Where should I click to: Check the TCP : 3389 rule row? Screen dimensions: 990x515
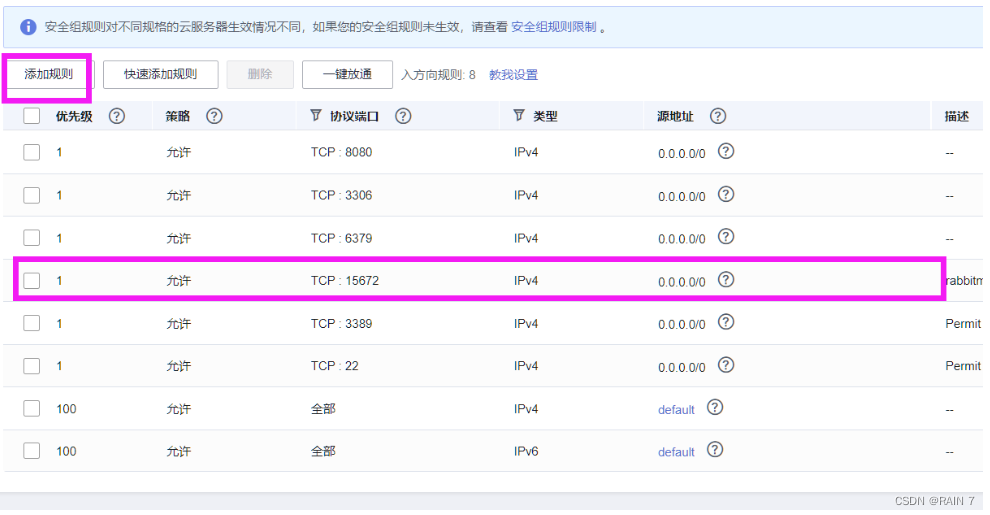point(32,323)
